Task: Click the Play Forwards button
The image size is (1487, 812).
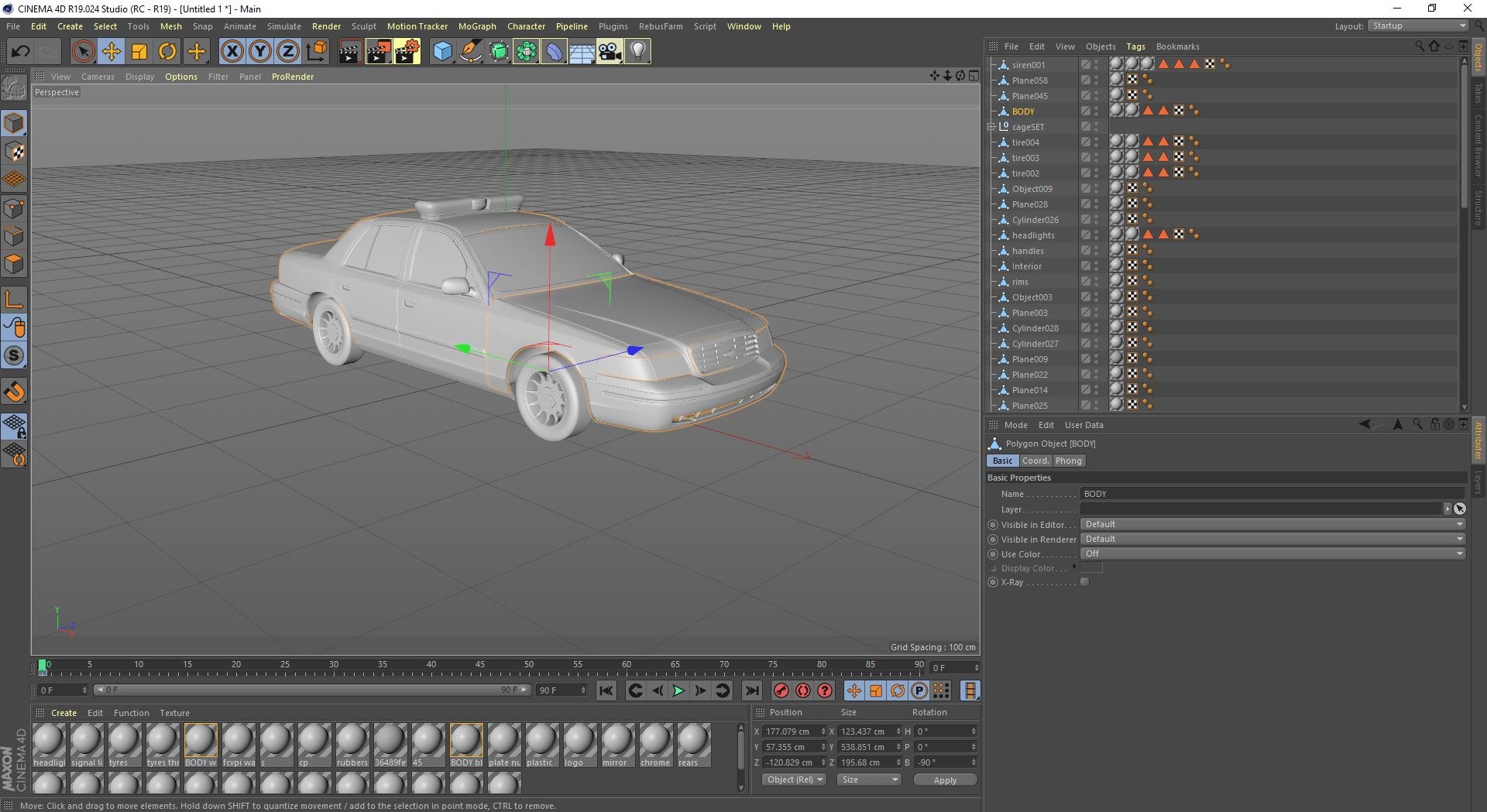Action: click(678, 690)
